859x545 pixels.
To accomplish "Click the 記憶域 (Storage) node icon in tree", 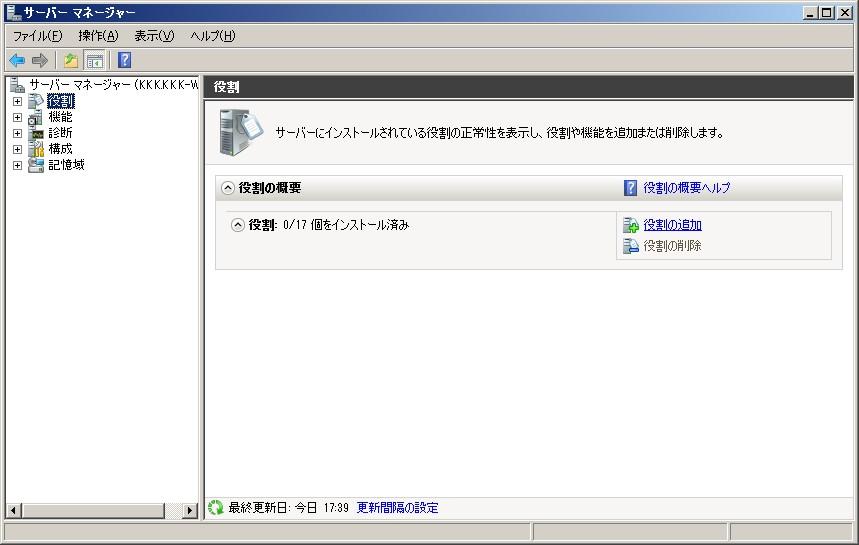I will click(36, 165).
